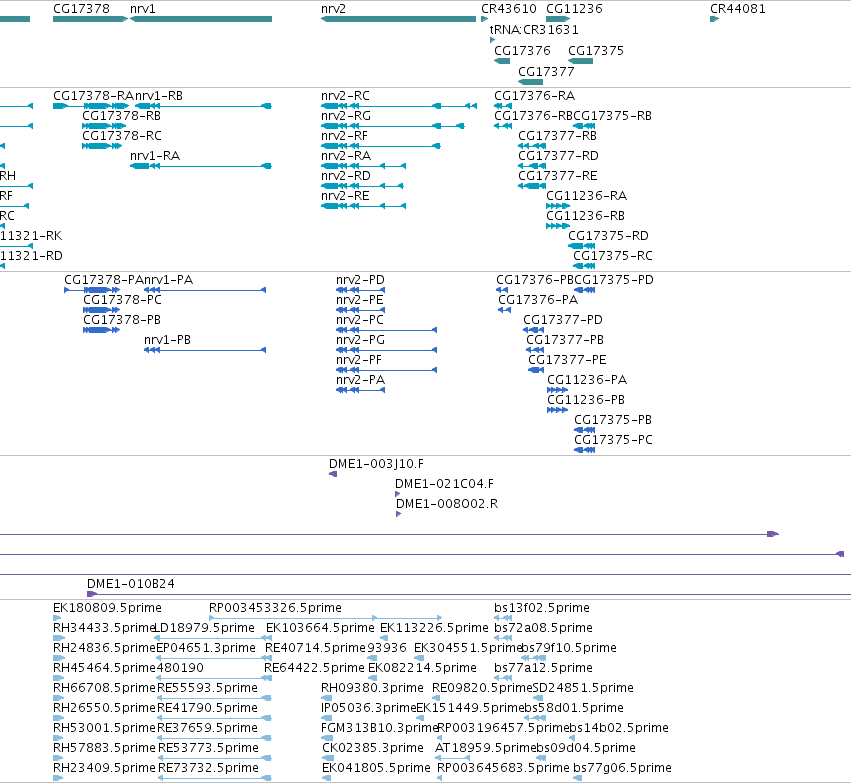
Task: Click the CR44081 gene label
Action: tap(738, 9)
